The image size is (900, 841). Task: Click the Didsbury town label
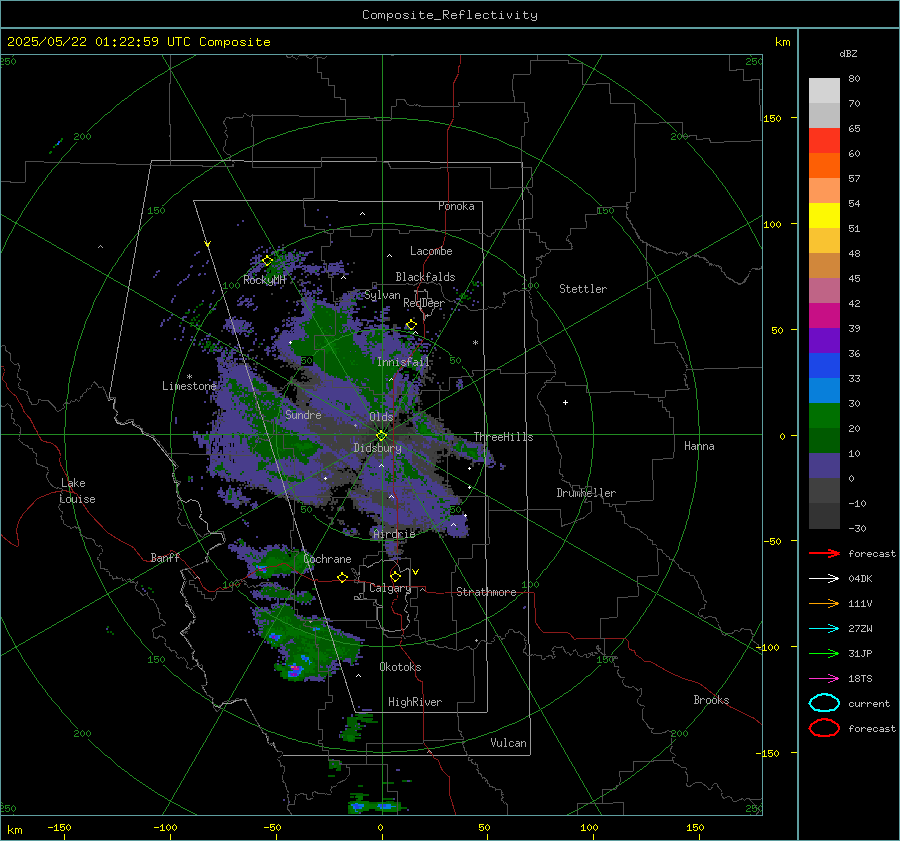(x=377, y=448)
